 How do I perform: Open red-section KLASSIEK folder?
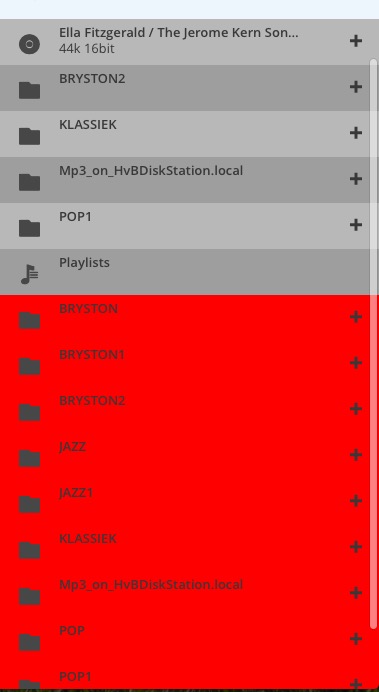point(185,548)
